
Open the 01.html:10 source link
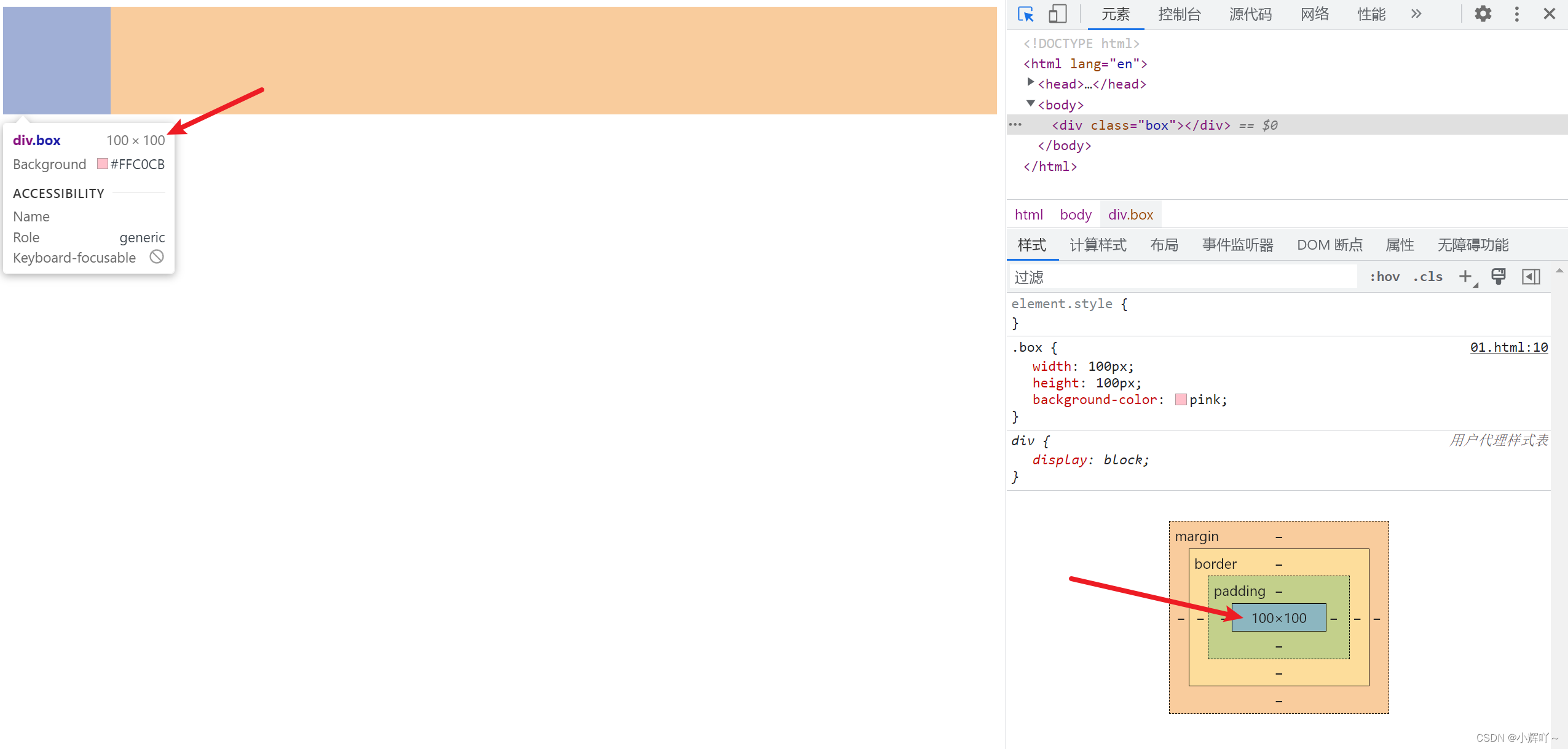coord(1508,347)
